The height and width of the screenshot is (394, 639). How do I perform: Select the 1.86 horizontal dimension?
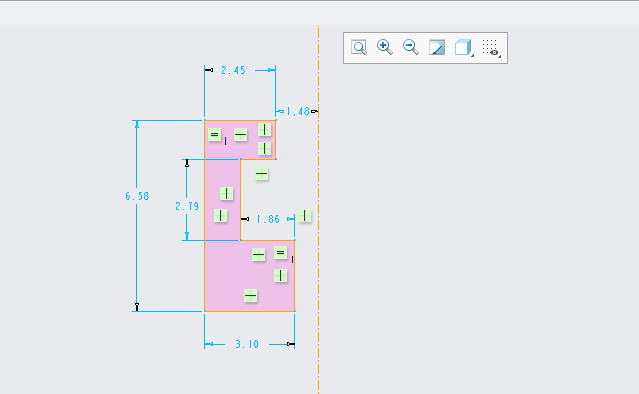pos(268,220)
